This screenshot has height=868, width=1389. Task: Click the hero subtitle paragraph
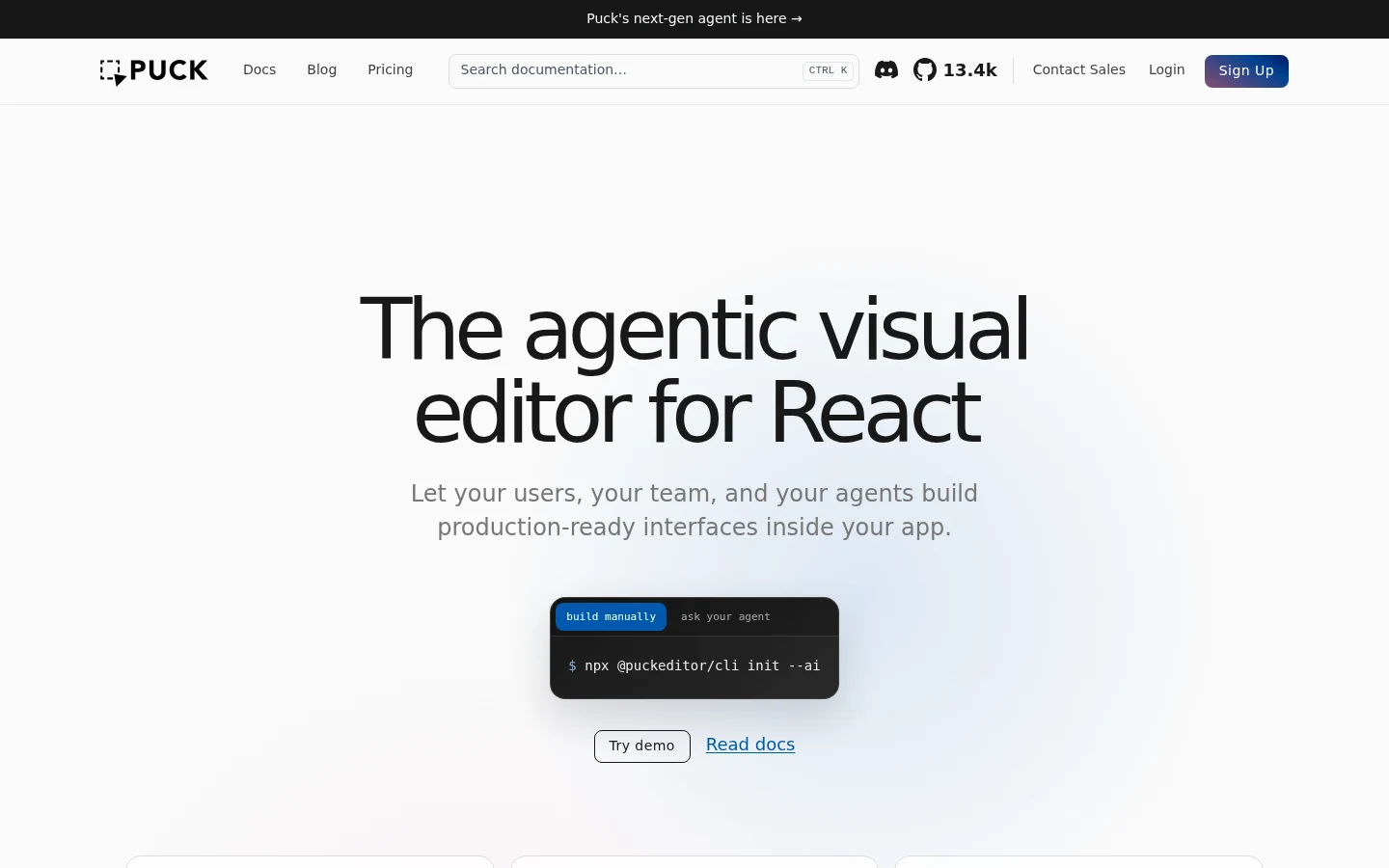coord(694,510)
